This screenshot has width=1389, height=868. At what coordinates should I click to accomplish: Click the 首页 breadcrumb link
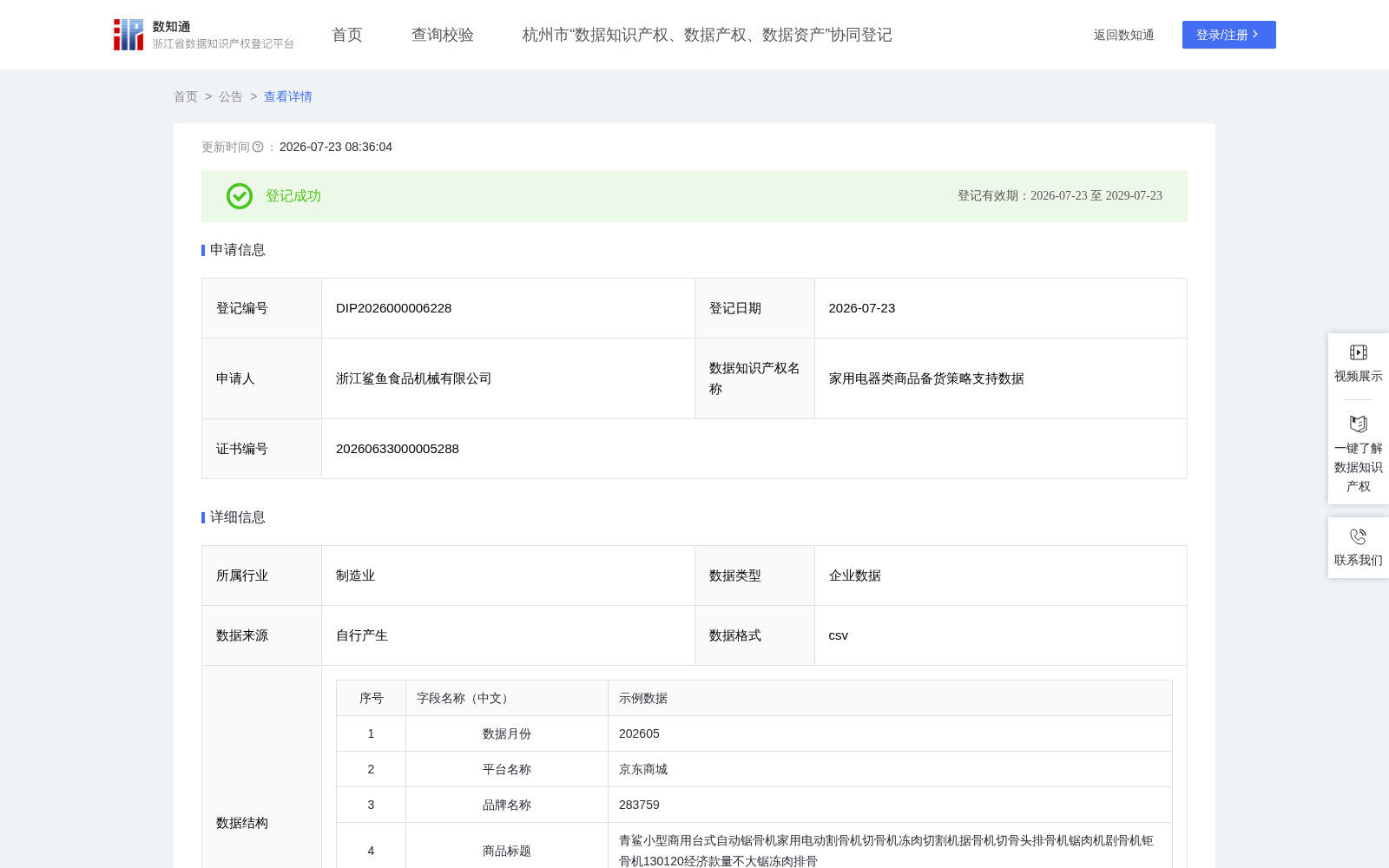(x=186, y=96)
